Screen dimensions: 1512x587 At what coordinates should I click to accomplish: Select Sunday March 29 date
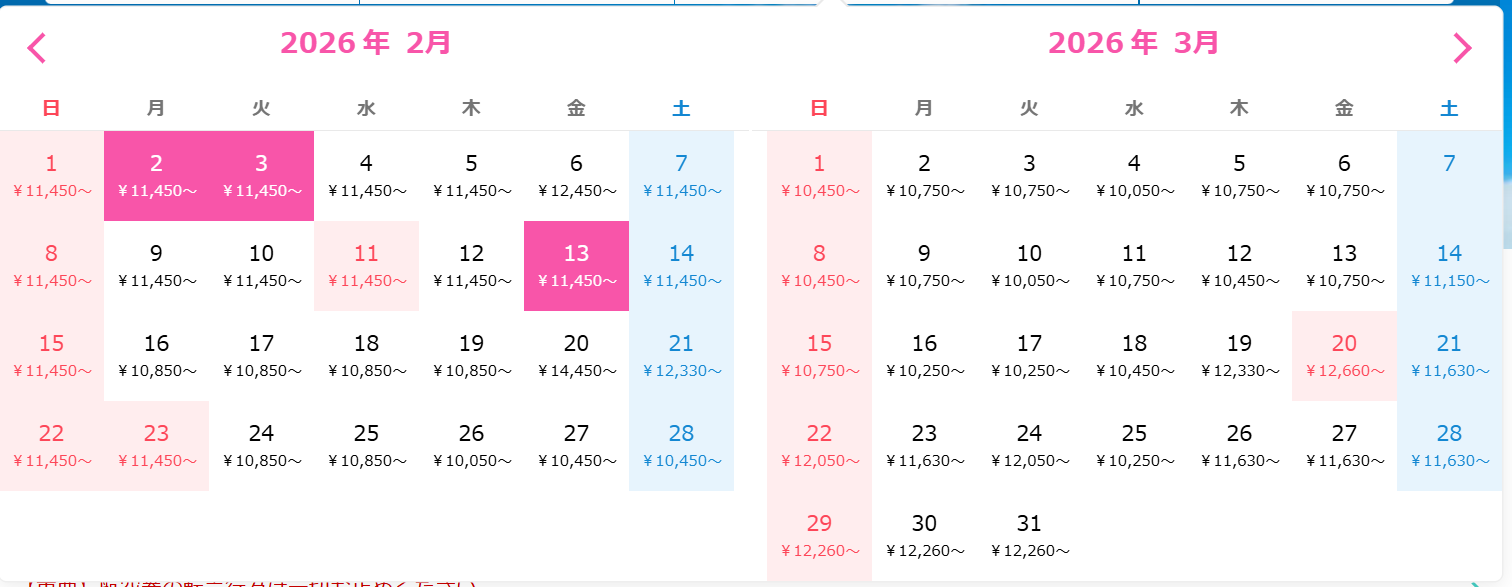click(x=820, y=535)
